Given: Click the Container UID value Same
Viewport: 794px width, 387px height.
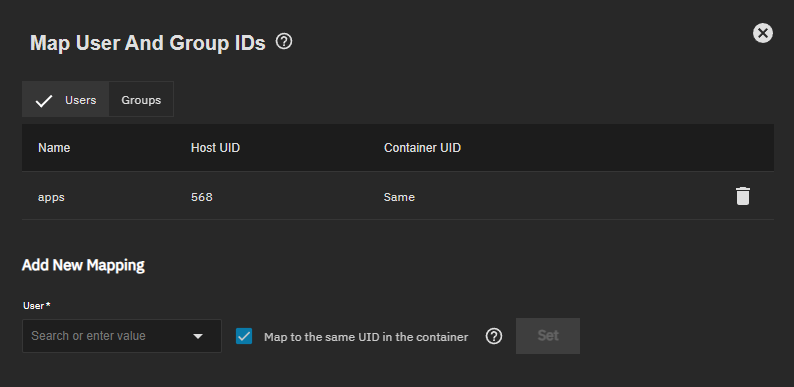Looking at the screenshot, I should click(399, 197).
